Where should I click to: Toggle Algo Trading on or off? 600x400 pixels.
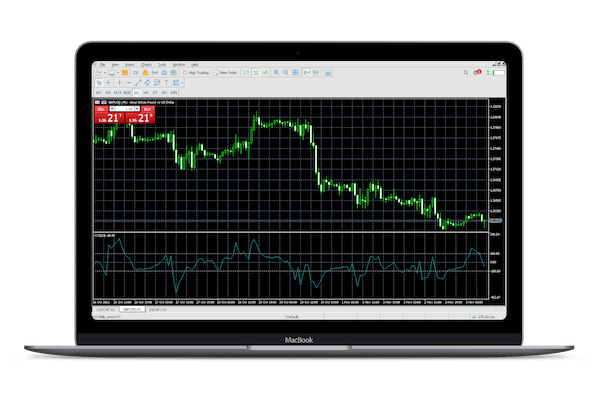click(x=196, y=73)
